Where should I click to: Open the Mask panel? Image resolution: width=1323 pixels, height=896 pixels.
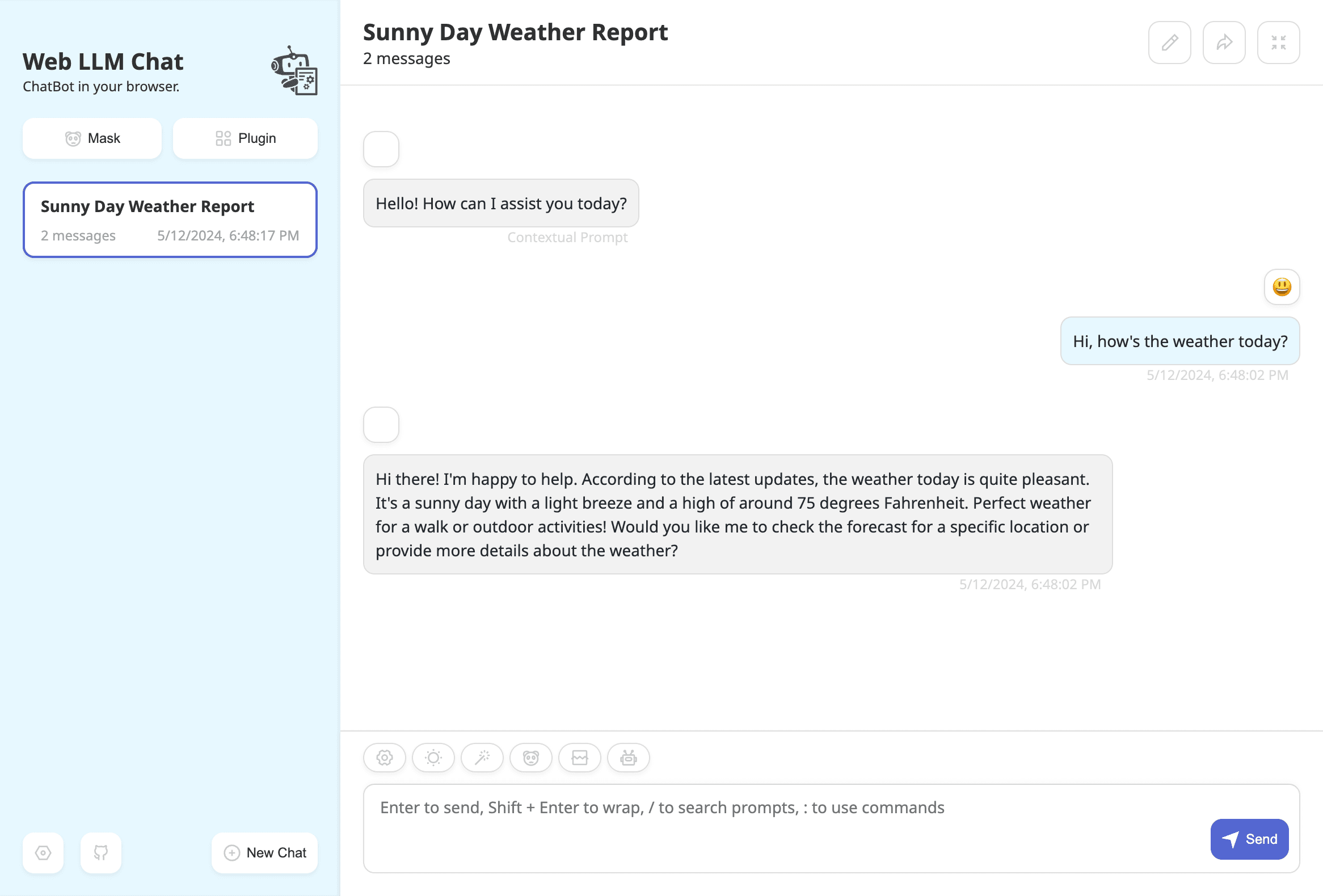click(92, 138)
